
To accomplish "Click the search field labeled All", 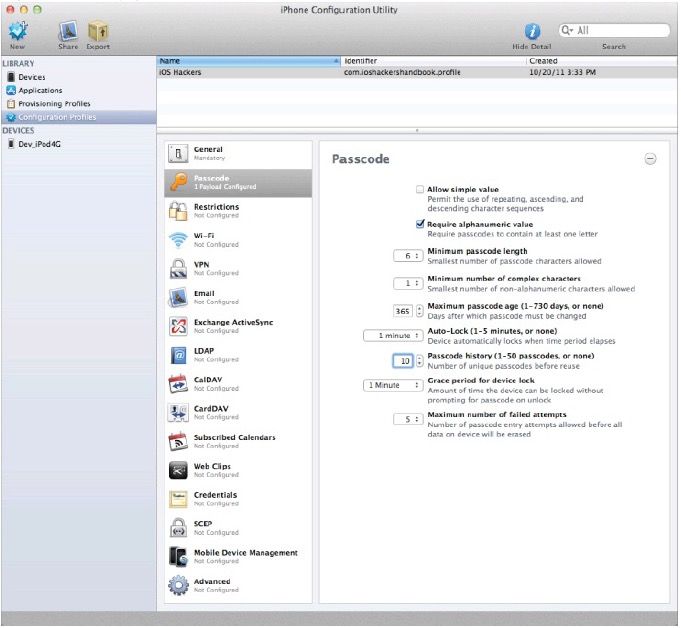I will pyautogui.click(x=614, y=30).
